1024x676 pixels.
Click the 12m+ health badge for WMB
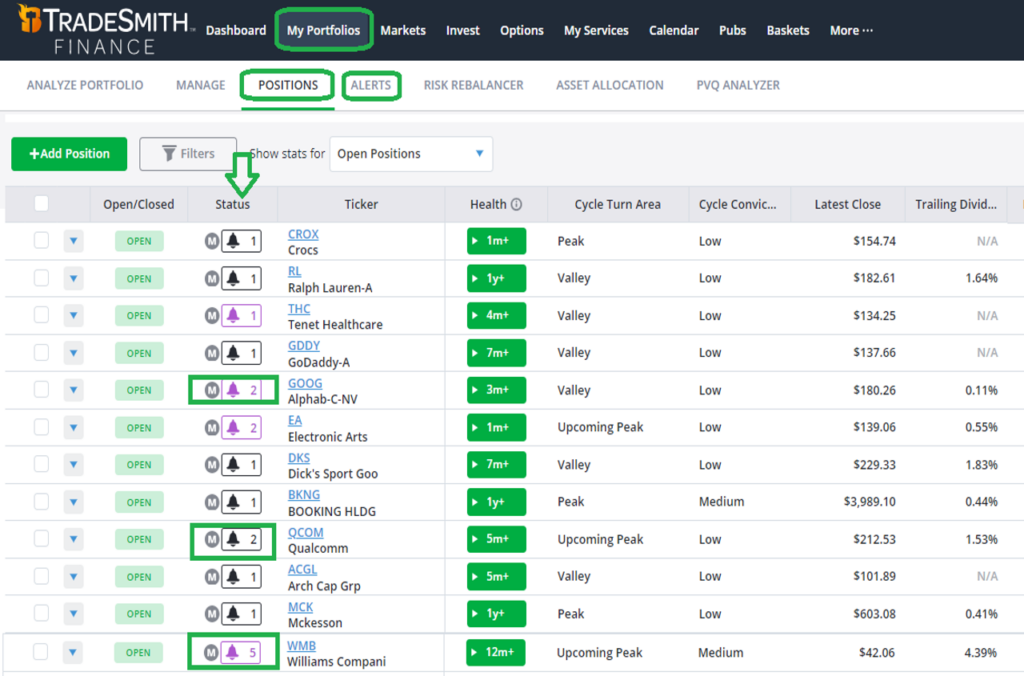coord(496,652)
